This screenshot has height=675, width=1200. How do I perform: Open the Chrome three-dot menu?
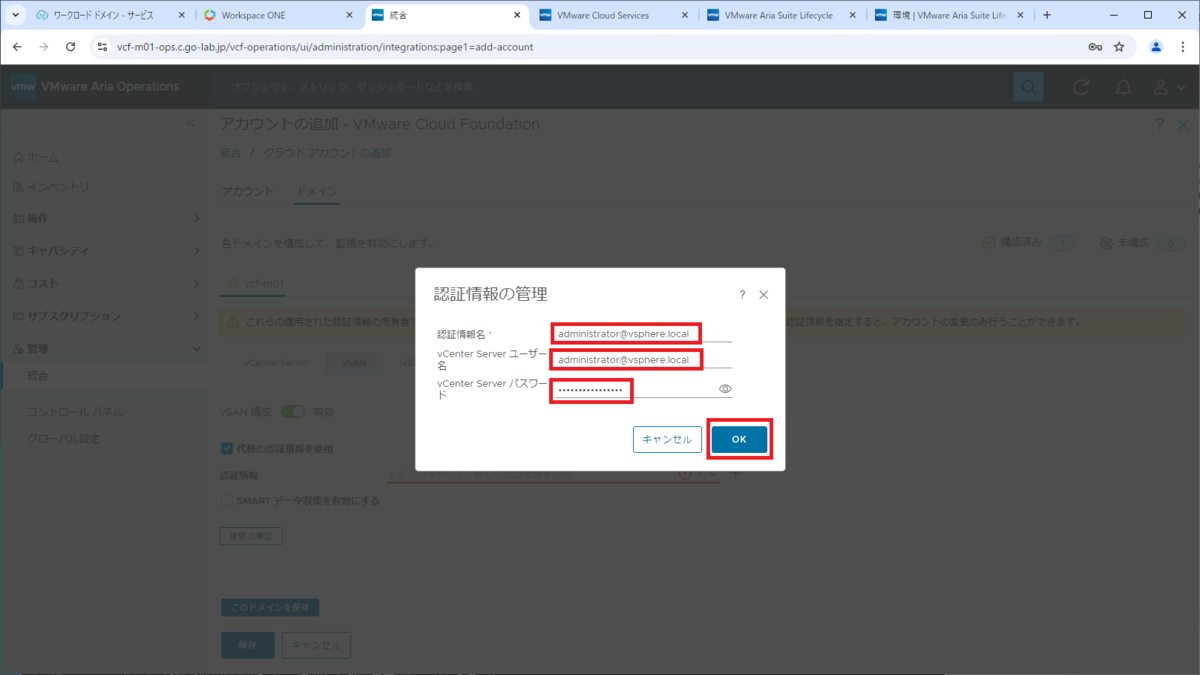[1184, 47]
